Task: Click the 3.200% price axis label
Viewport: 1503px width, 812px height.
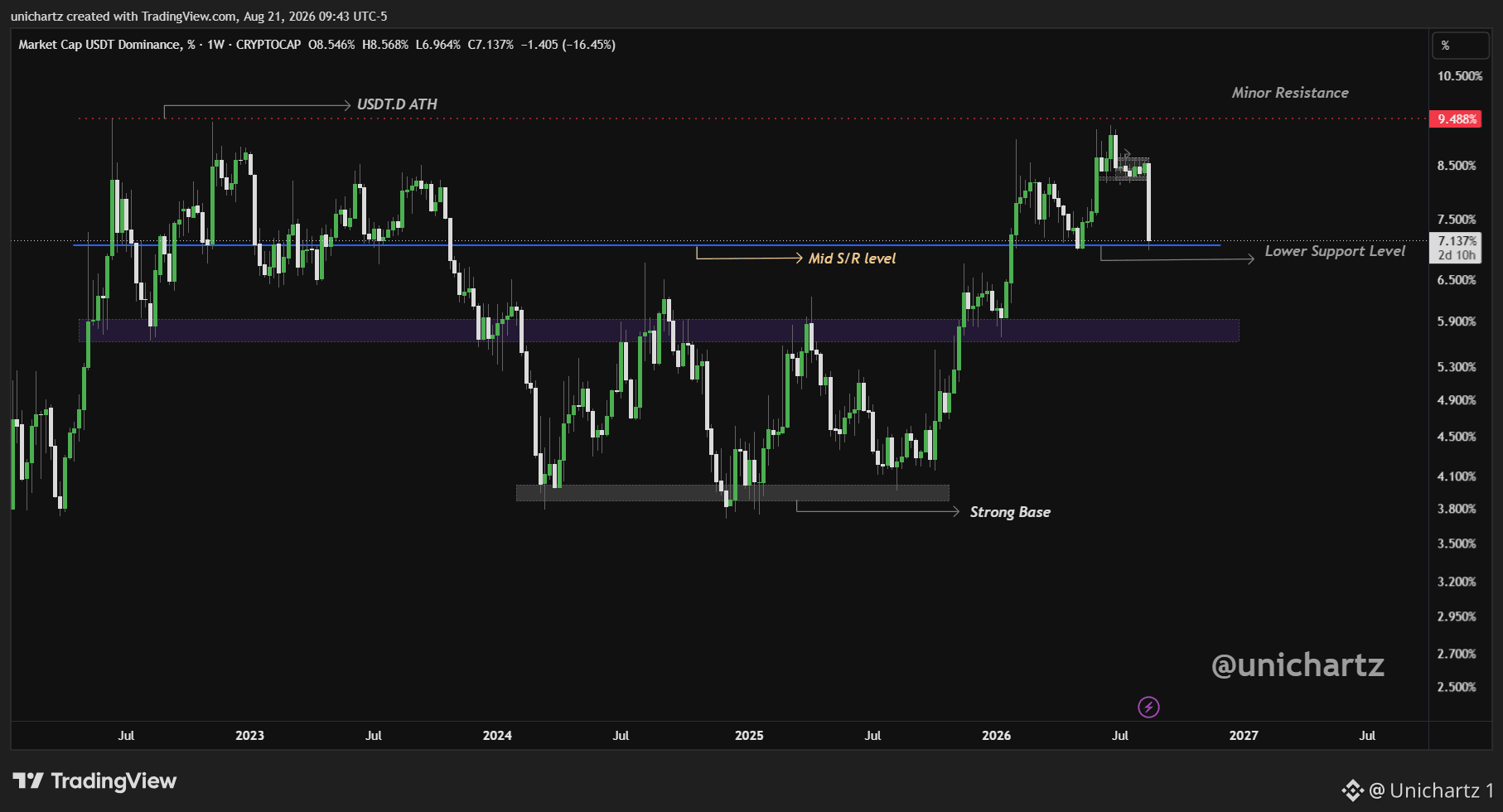Action: point(1457,582)
